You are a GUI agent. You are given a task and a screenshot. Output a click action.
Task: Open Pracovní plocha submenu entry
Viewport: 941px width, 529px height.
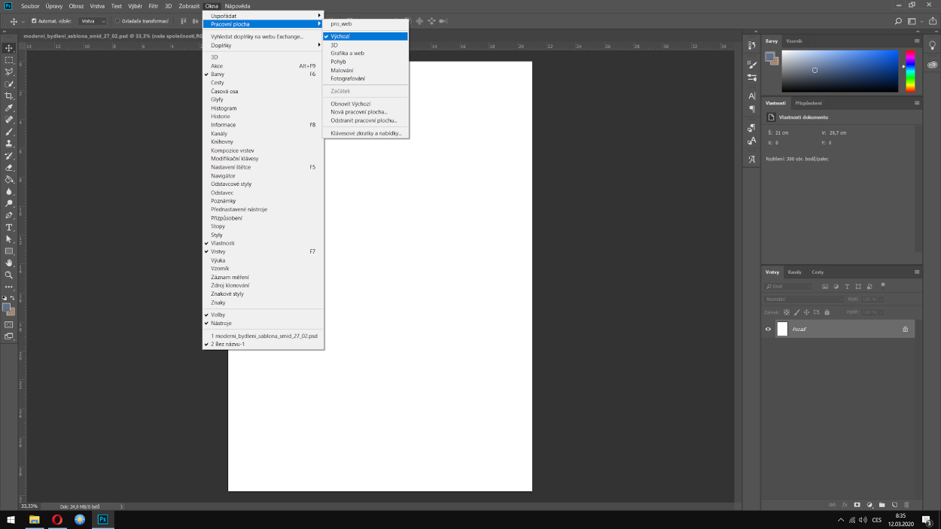pos(263,24)
